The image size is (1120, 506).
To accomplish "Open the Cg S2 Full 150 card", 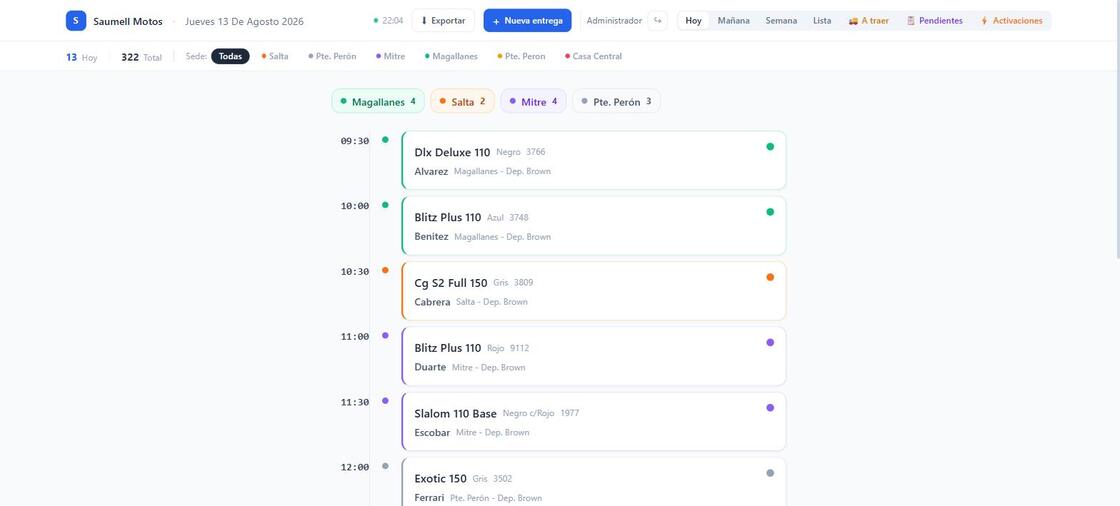I will tap(594, 291).
